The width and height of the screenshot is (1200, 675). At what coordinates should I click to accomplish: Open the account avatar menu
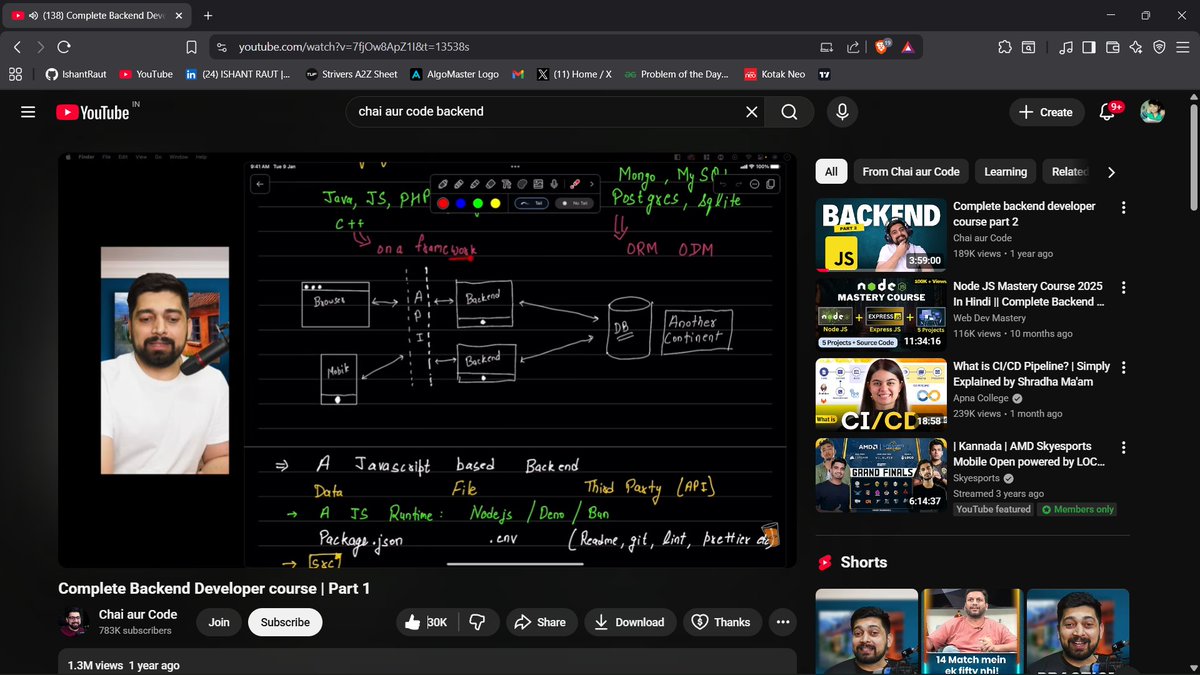[1152, 112]
